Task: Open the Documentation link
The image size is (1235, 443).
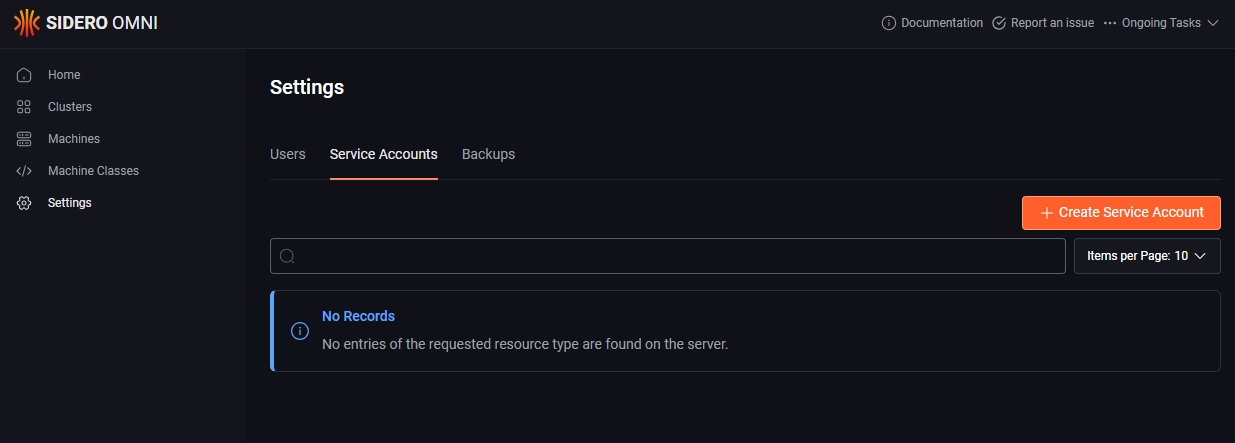Action: (x=942, y=23)
